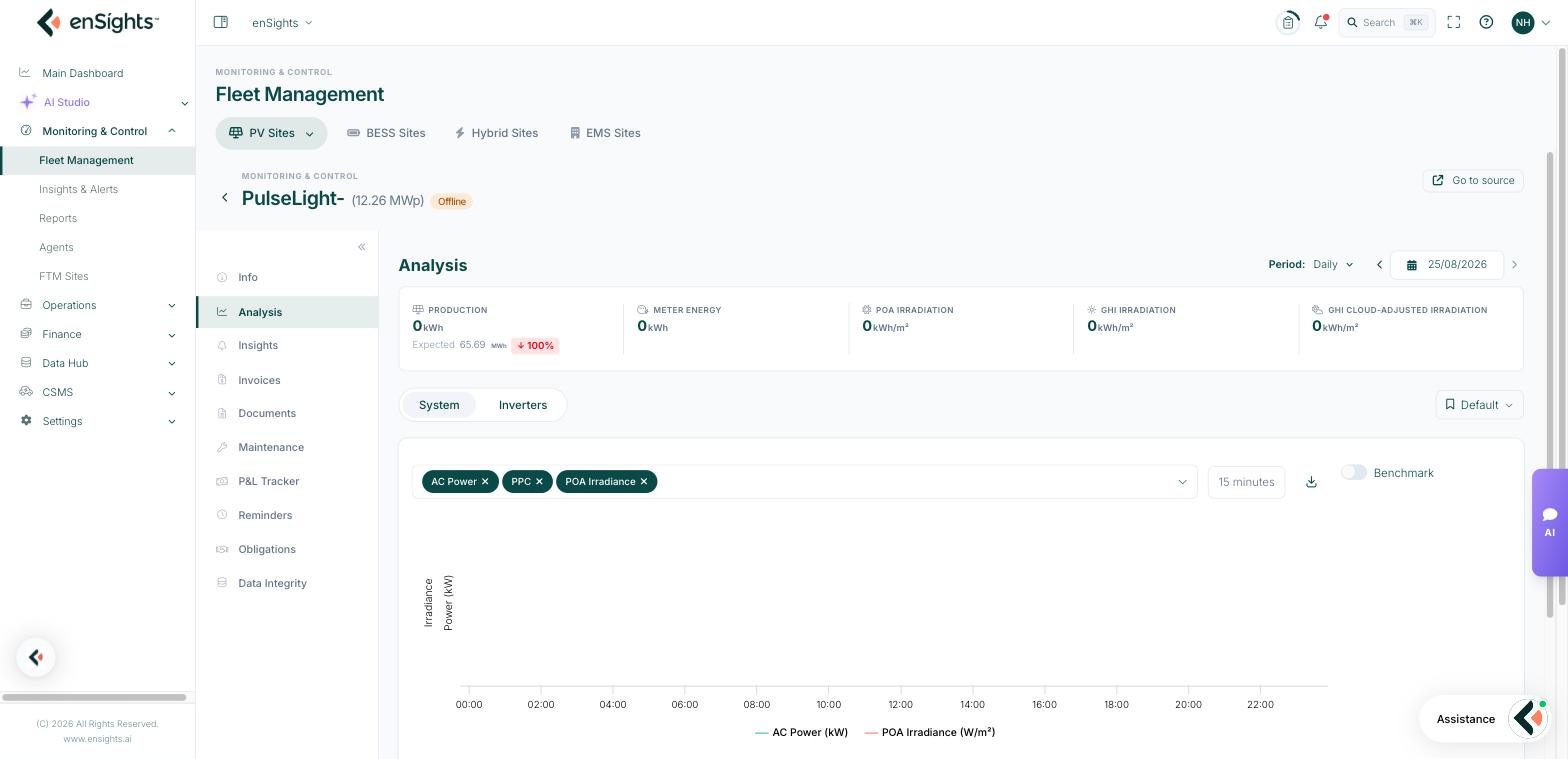Viewport: 1568px width, 759px height.
Task: Enable the Benchmark toggle
Action: click(1354, 472)
